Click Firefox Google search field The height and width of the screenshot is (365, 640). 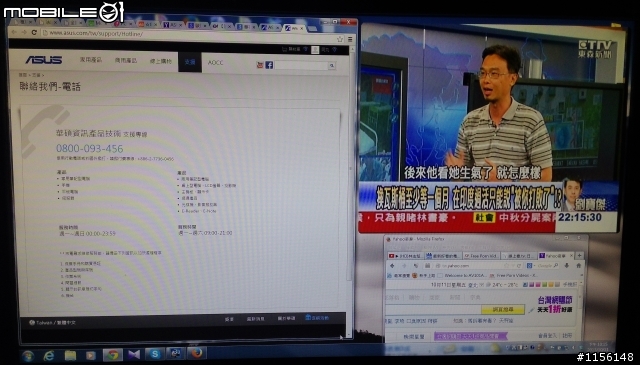point(547,265)
